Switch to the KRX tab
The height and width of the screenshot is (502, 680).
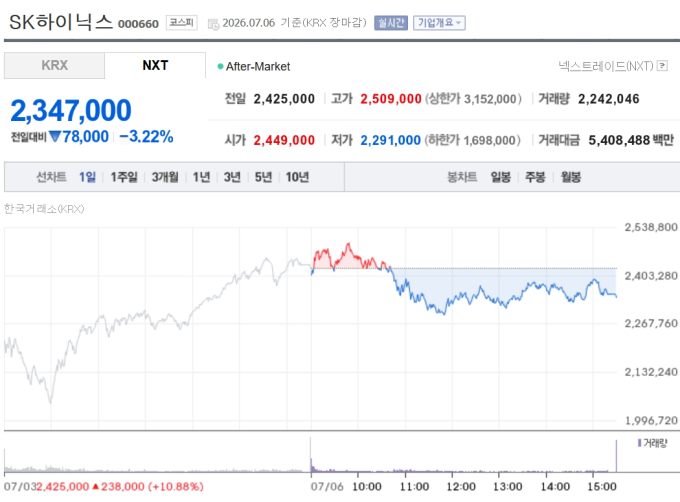[x=54, y=65]
